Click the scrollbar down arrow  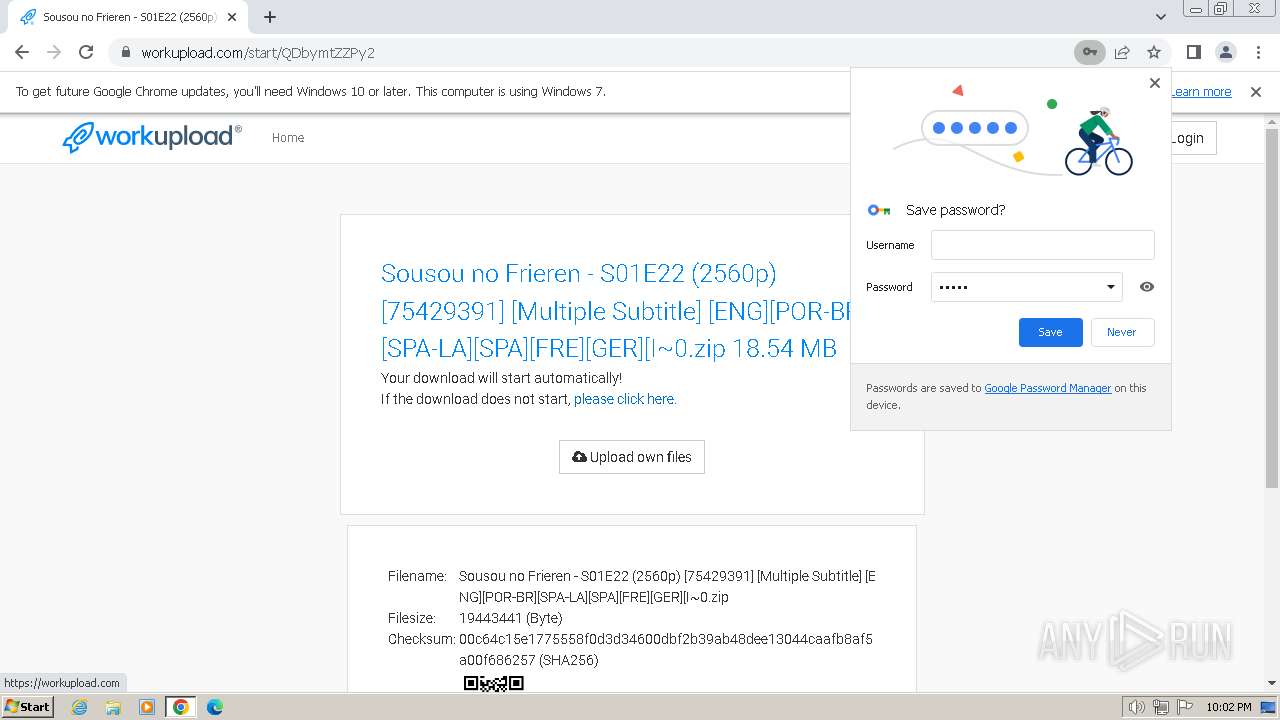pyautogui.click(x=1272, y=683)
